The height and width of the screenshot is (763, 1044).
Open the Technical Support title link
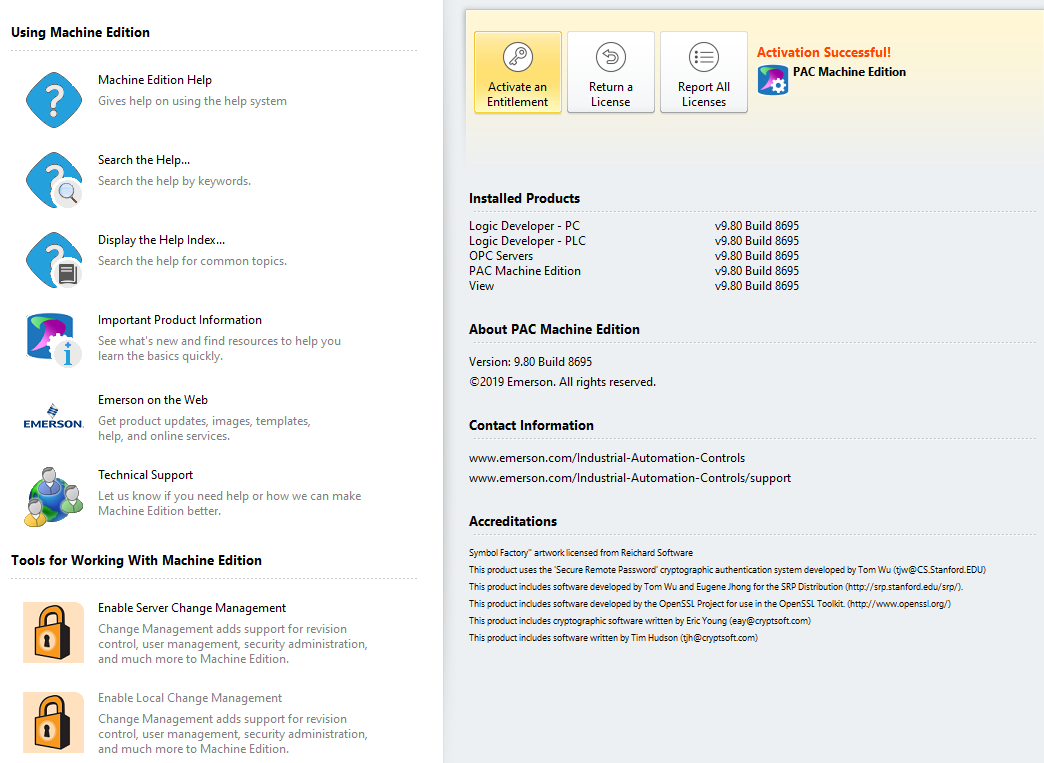[145, 475]
